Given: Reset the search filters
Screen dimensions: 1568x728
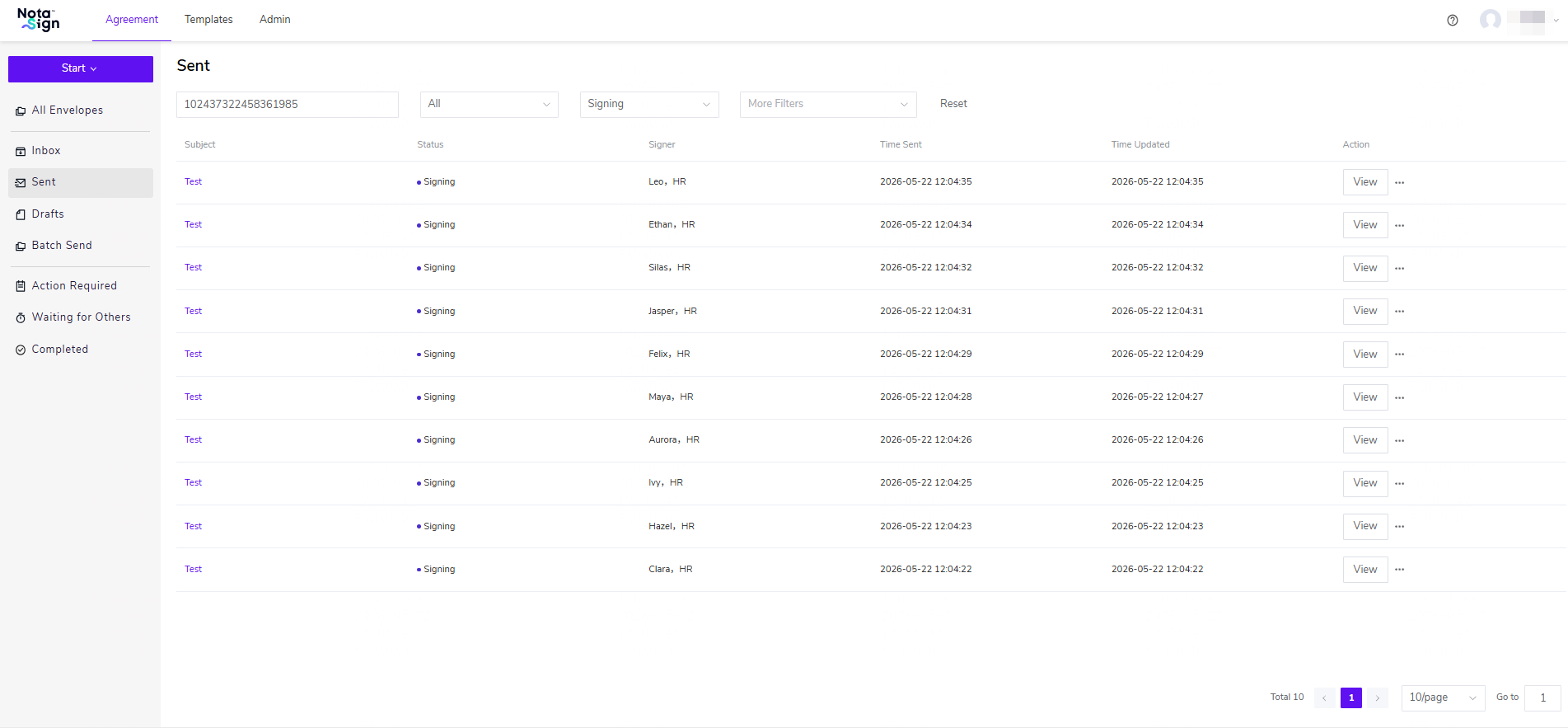Looking at the screenshot, I should tap(953, 104).
